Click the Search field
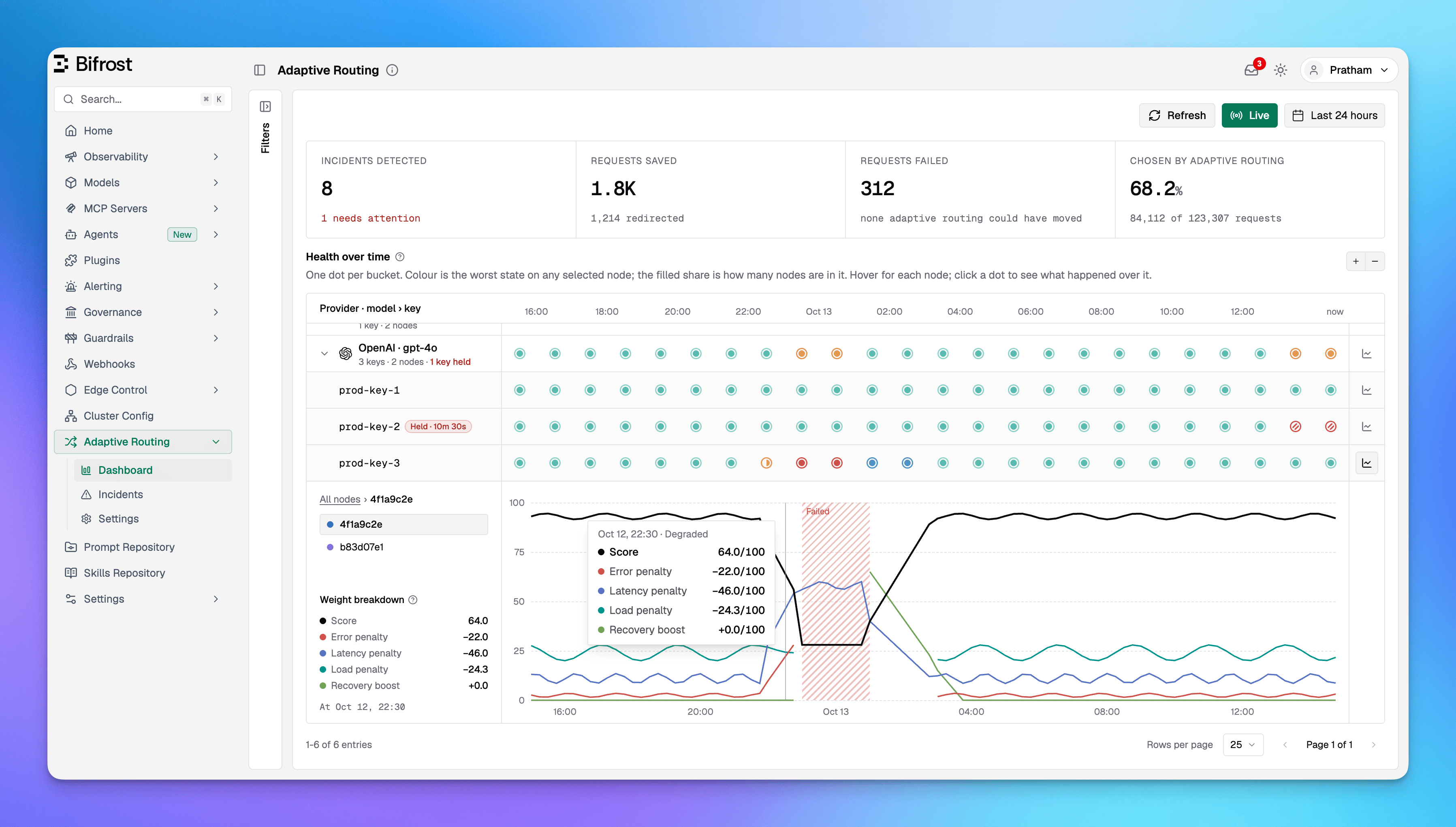The width and height of the screenshot is (1456, 827). pyautogui.click(x=143, y=99)
